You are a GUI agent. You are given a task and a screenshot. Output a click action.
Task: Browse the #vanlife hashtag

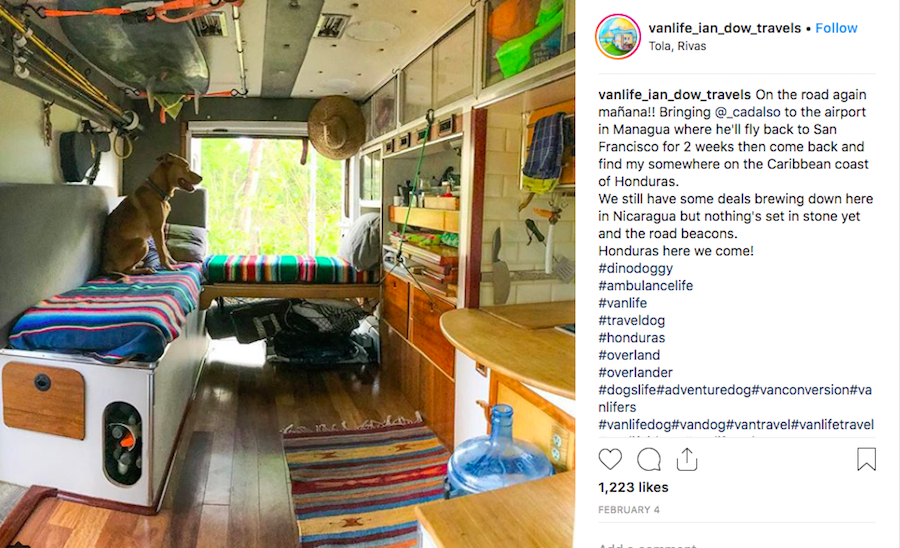click(622, 303)
